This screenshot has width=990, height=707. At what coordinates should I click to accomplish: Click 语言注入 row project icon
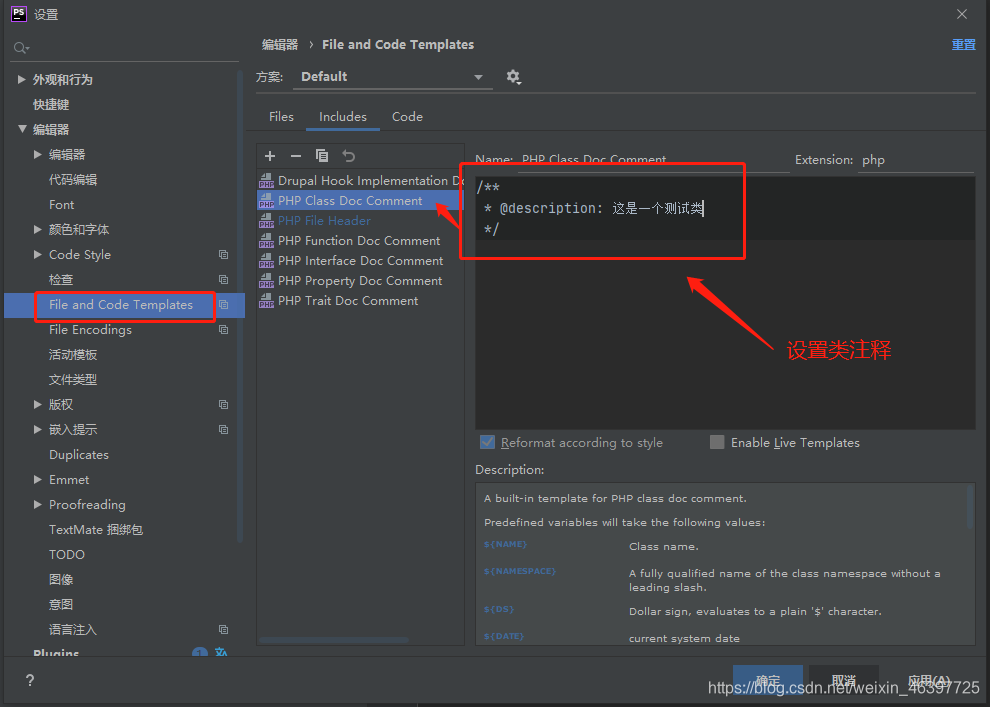(224, 629)
